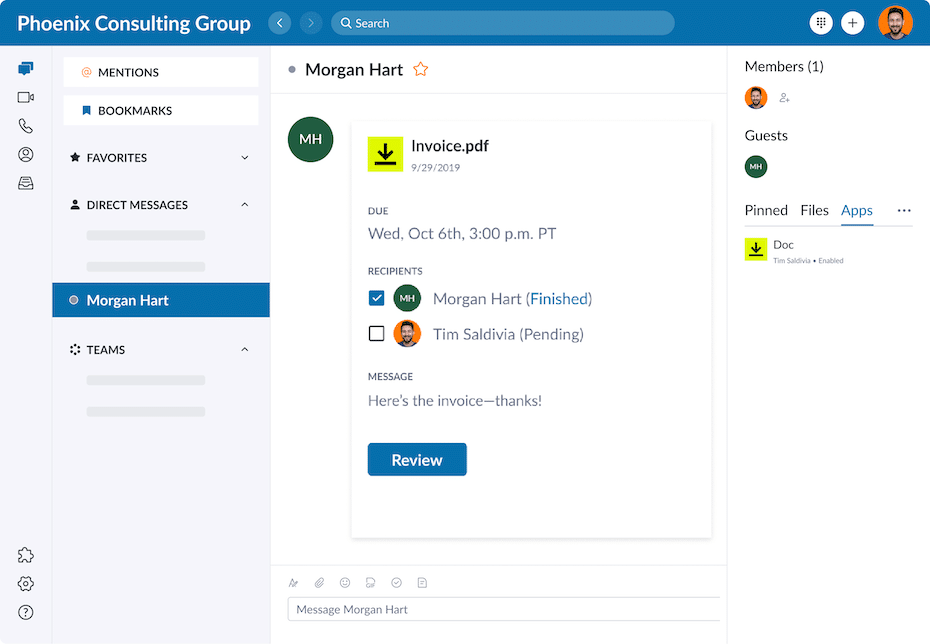Uncheck the Morgan Hart recipient checkbox
Viewport: 930px width, 644px height.
tap(377, 298)
